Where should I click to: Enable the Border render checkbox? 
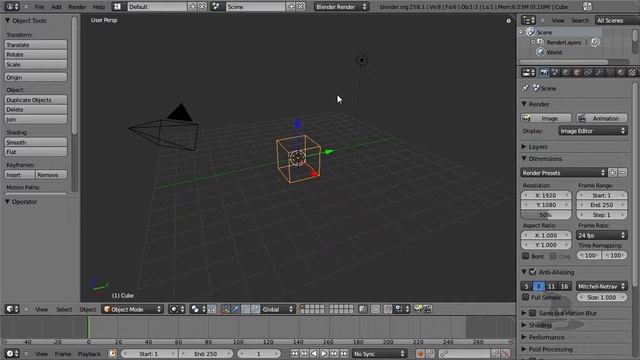pyautogui.click(x=526, y=256)
